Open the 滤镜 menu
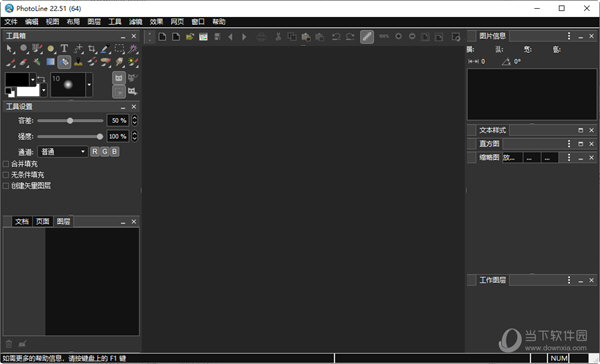Viewport: 600px width, 364px height. [135, 22]
